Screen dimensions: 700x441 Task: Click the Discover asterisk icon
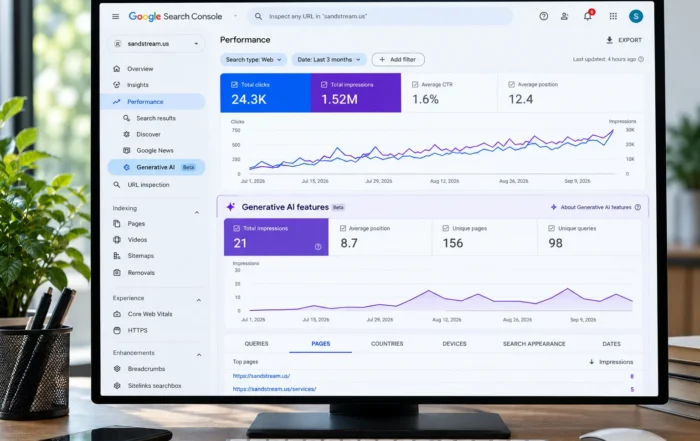pyautogui.click(x=126, y=134)
